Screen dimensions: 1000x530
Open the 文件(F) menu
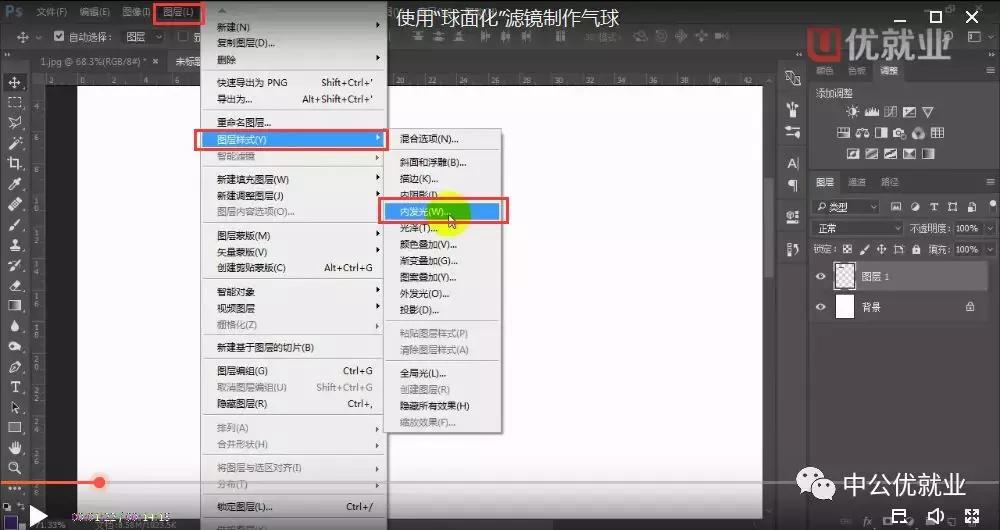pos(51,12)
